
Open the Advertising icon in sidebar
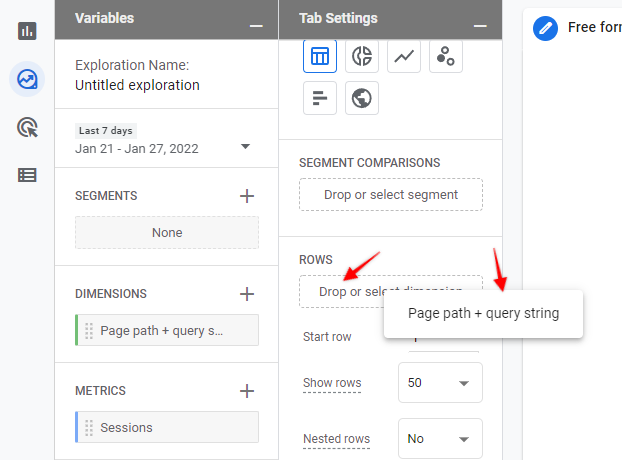[27, 128]
